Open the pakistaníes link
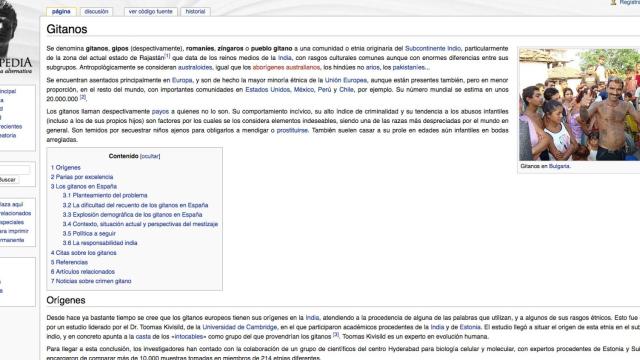Viewport: 640px width, 360px height. pos(409,67)
